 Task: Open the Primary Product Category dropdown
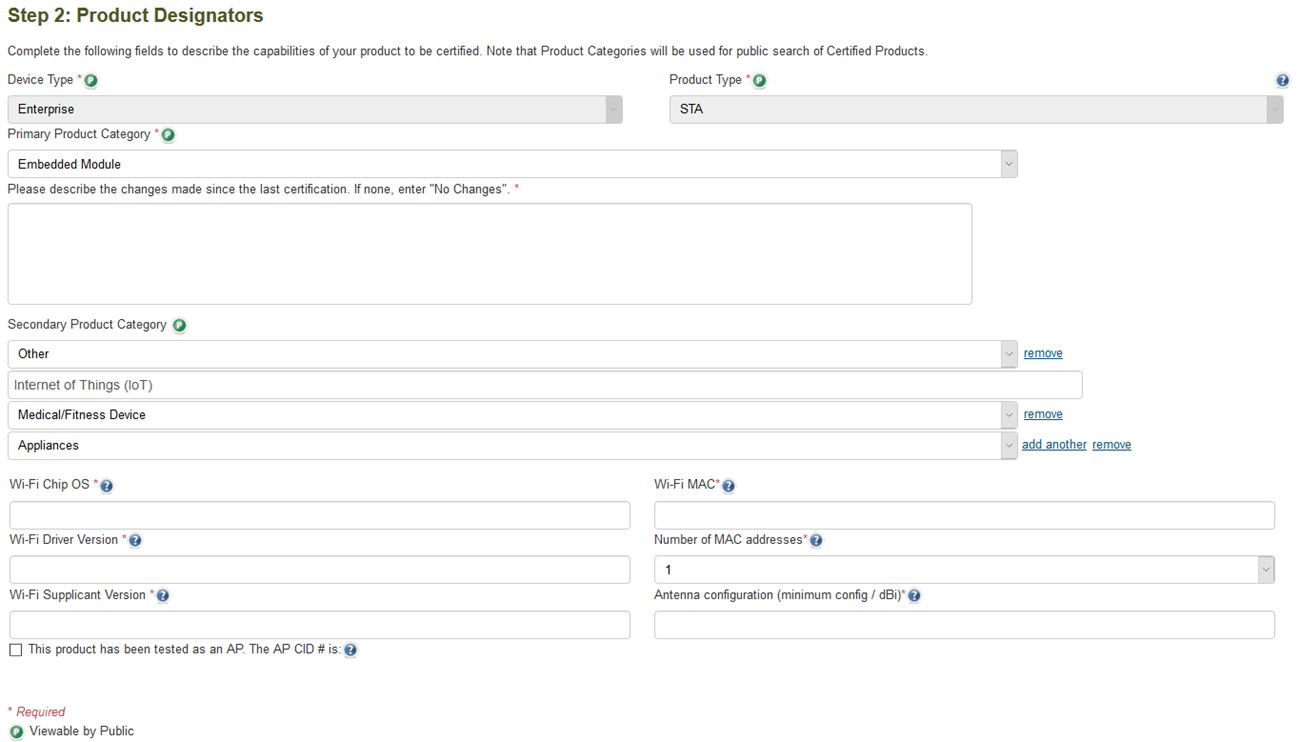coord(512,164)
